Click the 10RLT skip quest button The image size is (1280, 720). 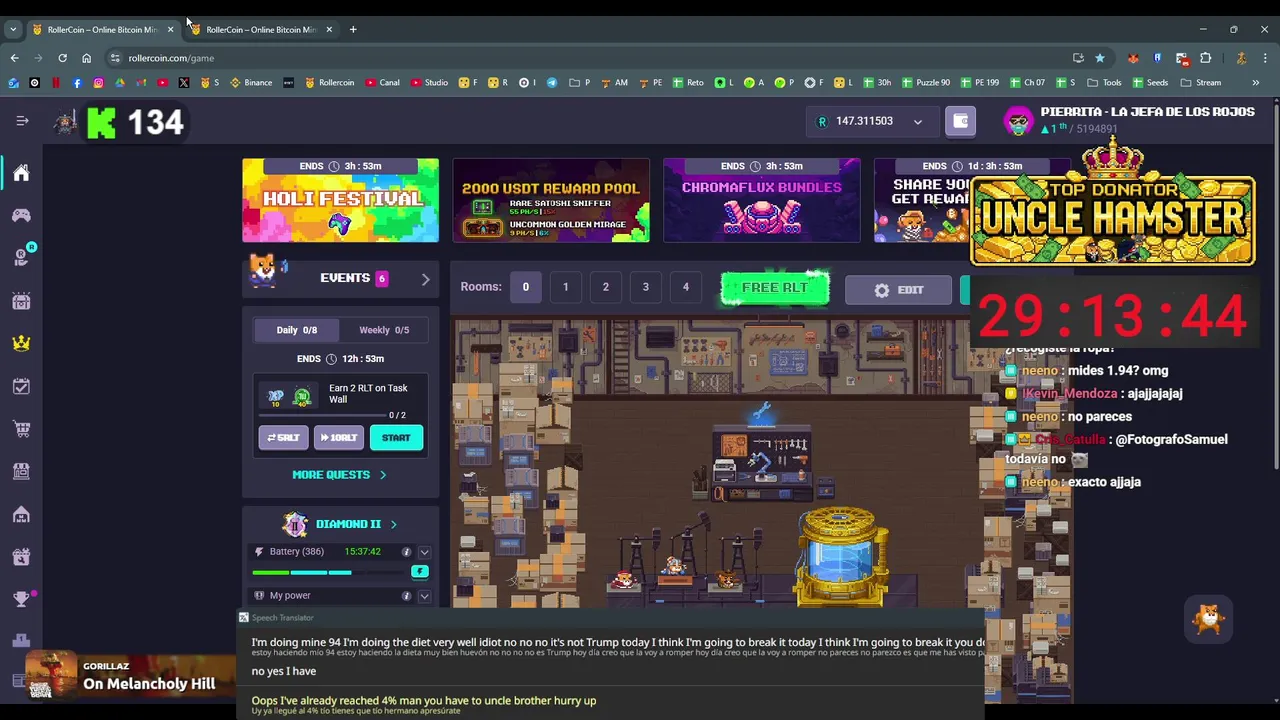338,438
